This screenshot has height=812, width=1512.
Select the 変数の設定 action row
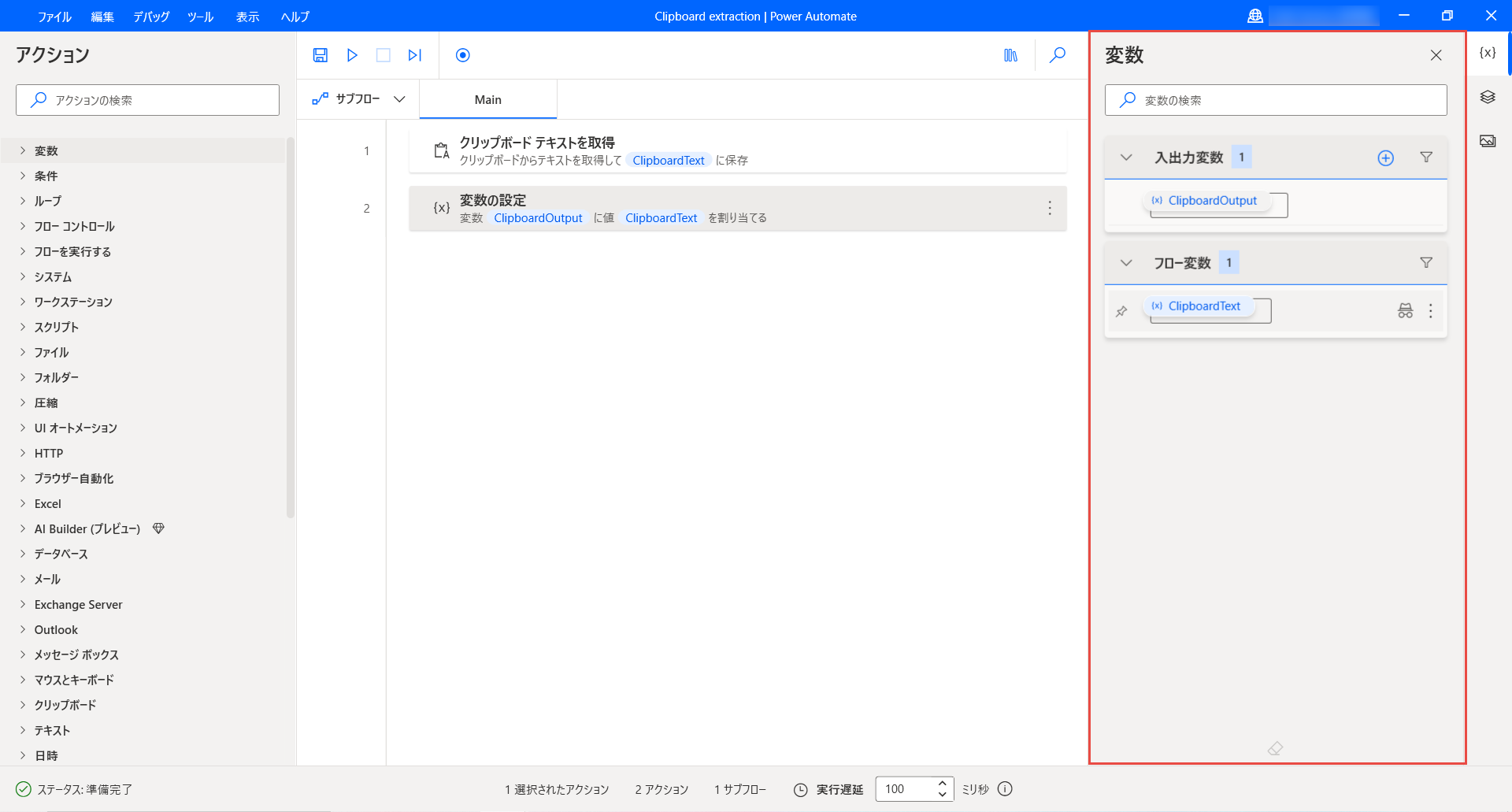738,208
